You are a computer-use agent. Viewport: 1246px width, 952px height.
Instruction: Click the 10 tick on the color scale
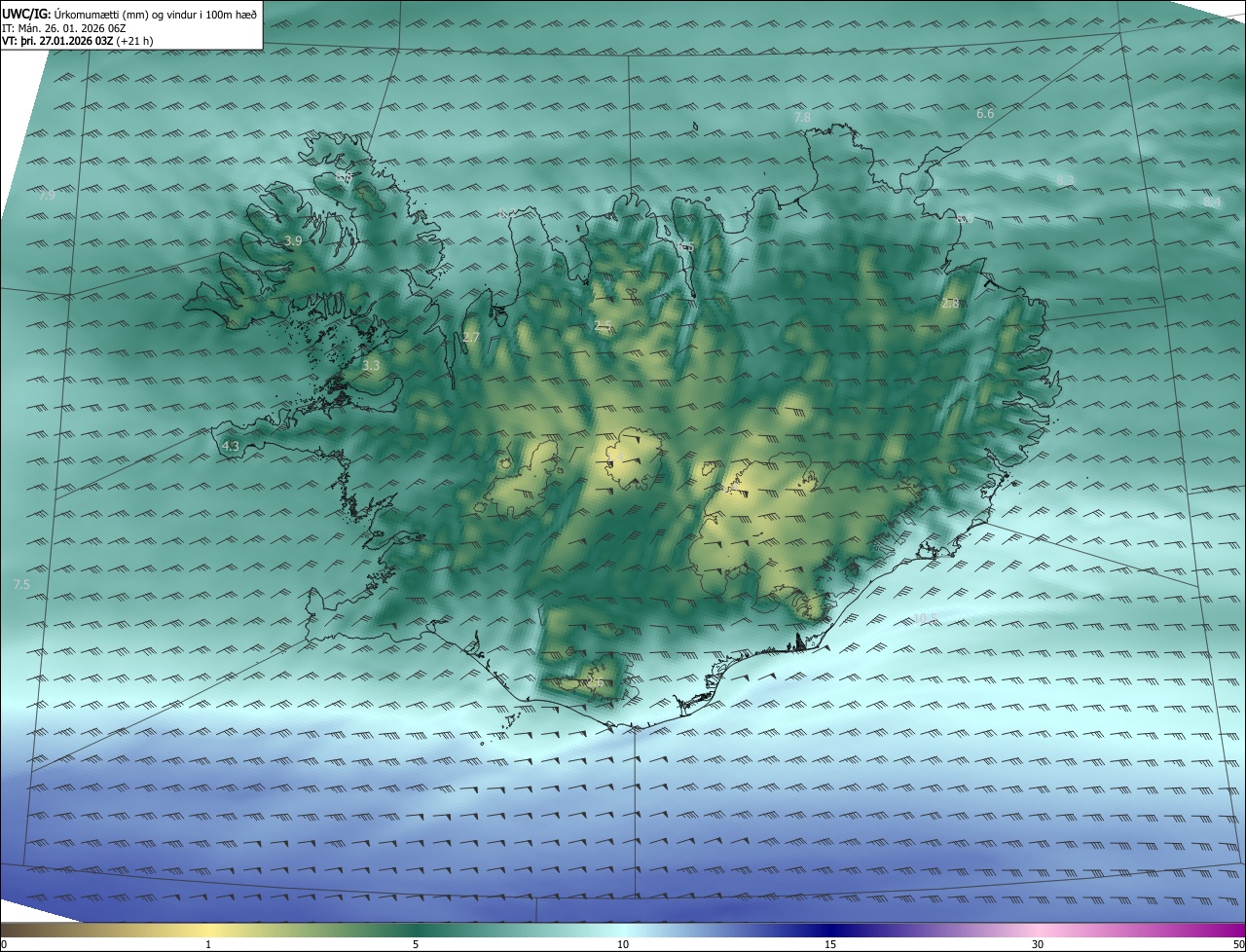coord(623,944)
